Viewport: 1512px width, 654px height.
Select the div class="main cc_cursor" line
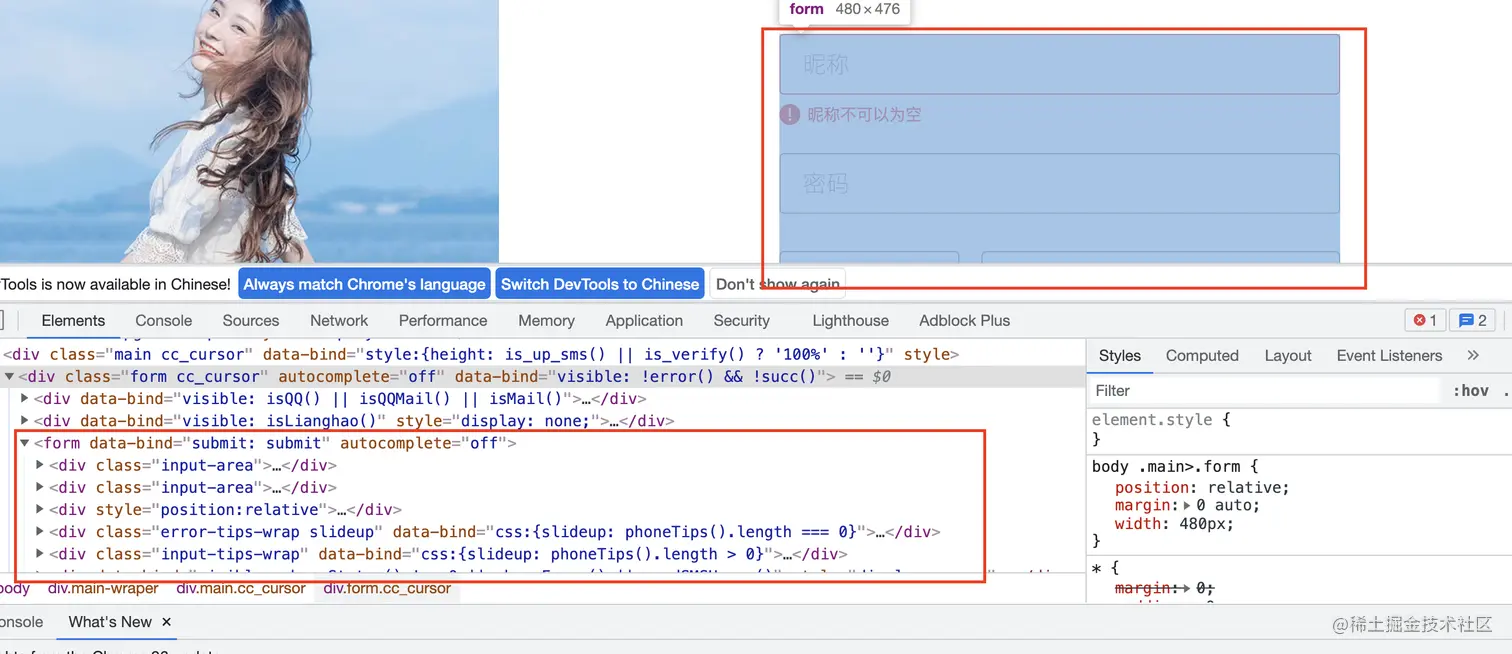pos(481,355)
